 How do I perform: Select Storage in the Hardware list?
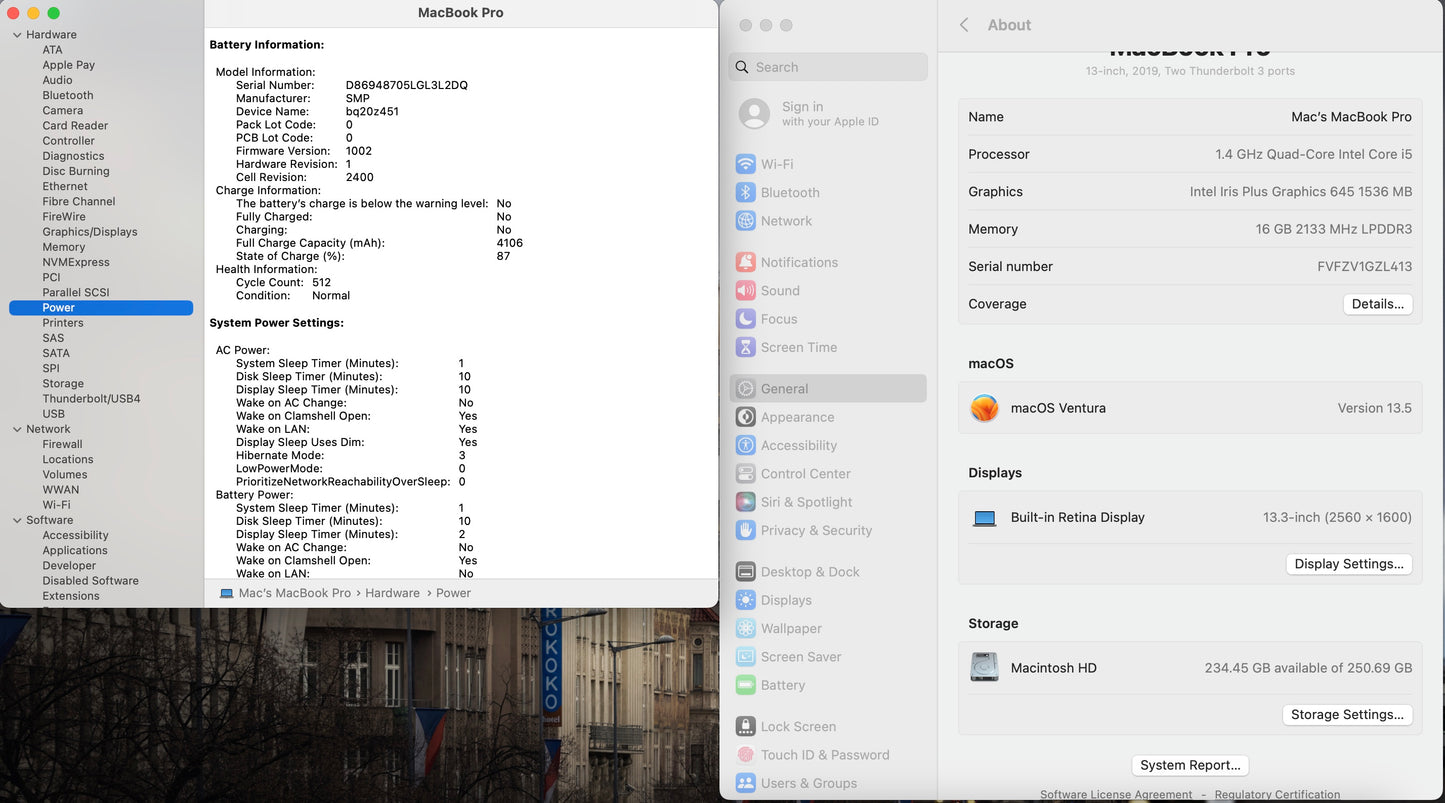point(63,384)
